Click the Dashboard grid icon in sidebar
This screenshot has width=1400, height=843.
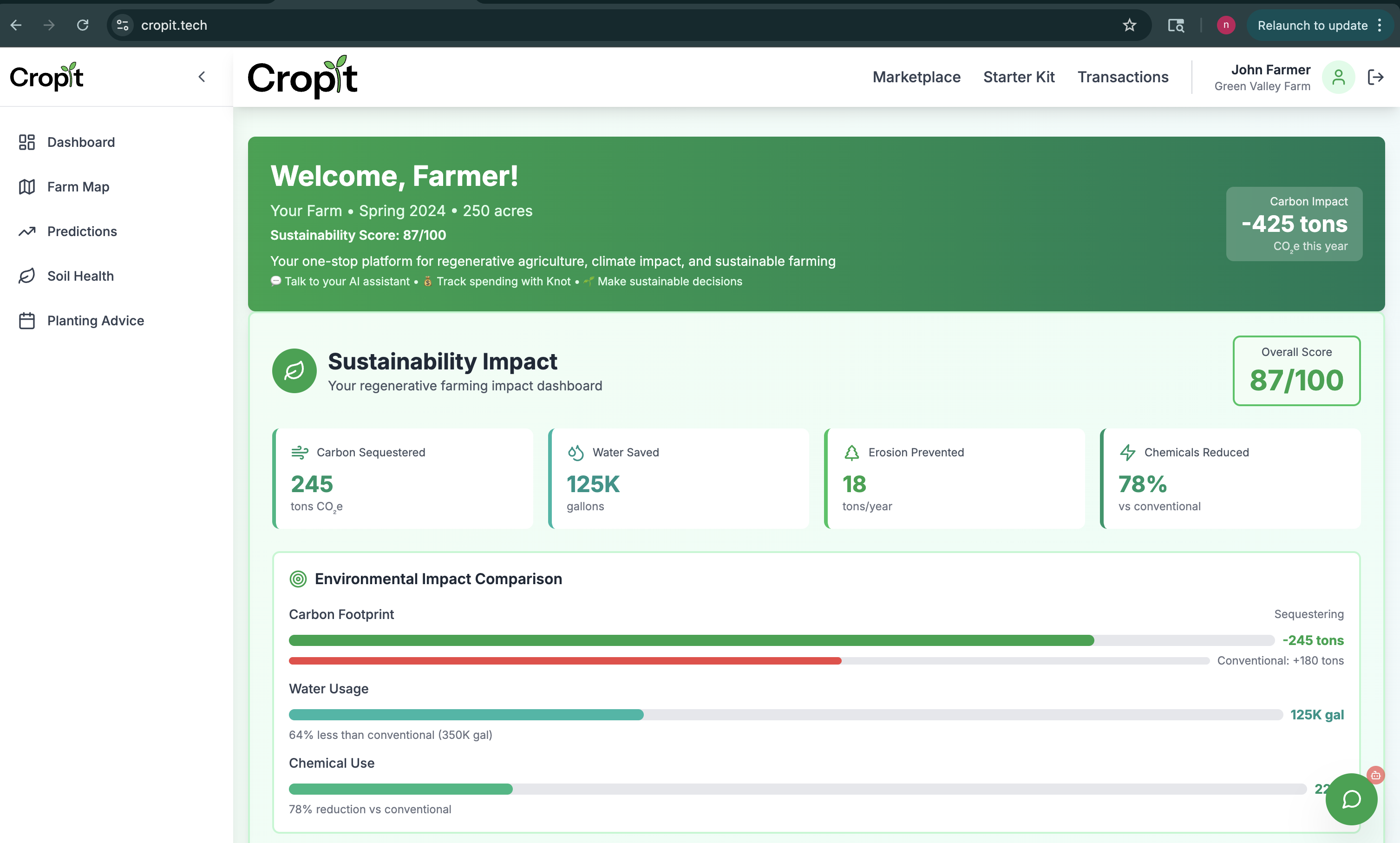coord(26,142)
